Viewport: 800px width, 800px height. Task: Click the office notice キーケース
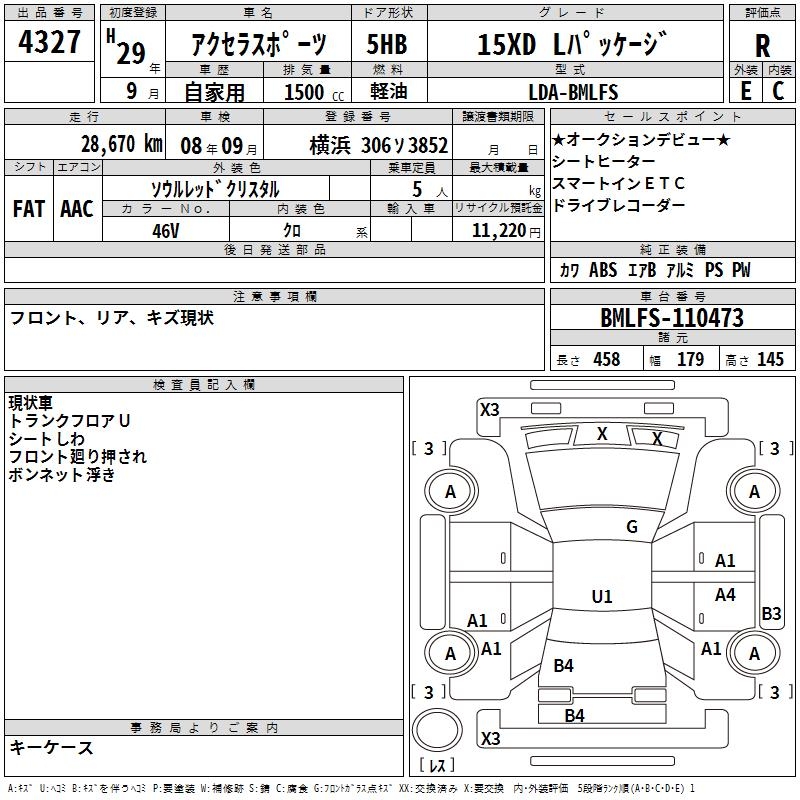pos(52,747)
